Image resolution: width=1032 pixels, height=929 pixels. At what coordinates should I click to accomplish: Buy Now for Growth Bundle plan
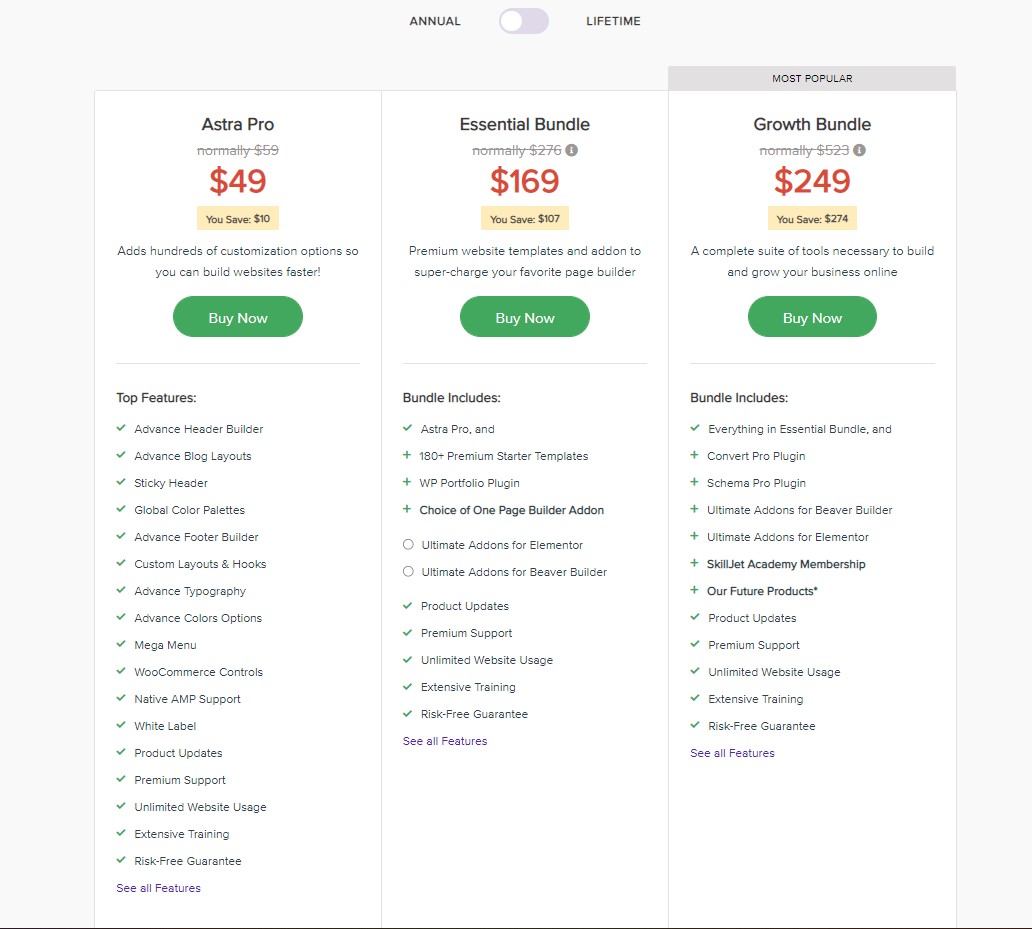812,317
